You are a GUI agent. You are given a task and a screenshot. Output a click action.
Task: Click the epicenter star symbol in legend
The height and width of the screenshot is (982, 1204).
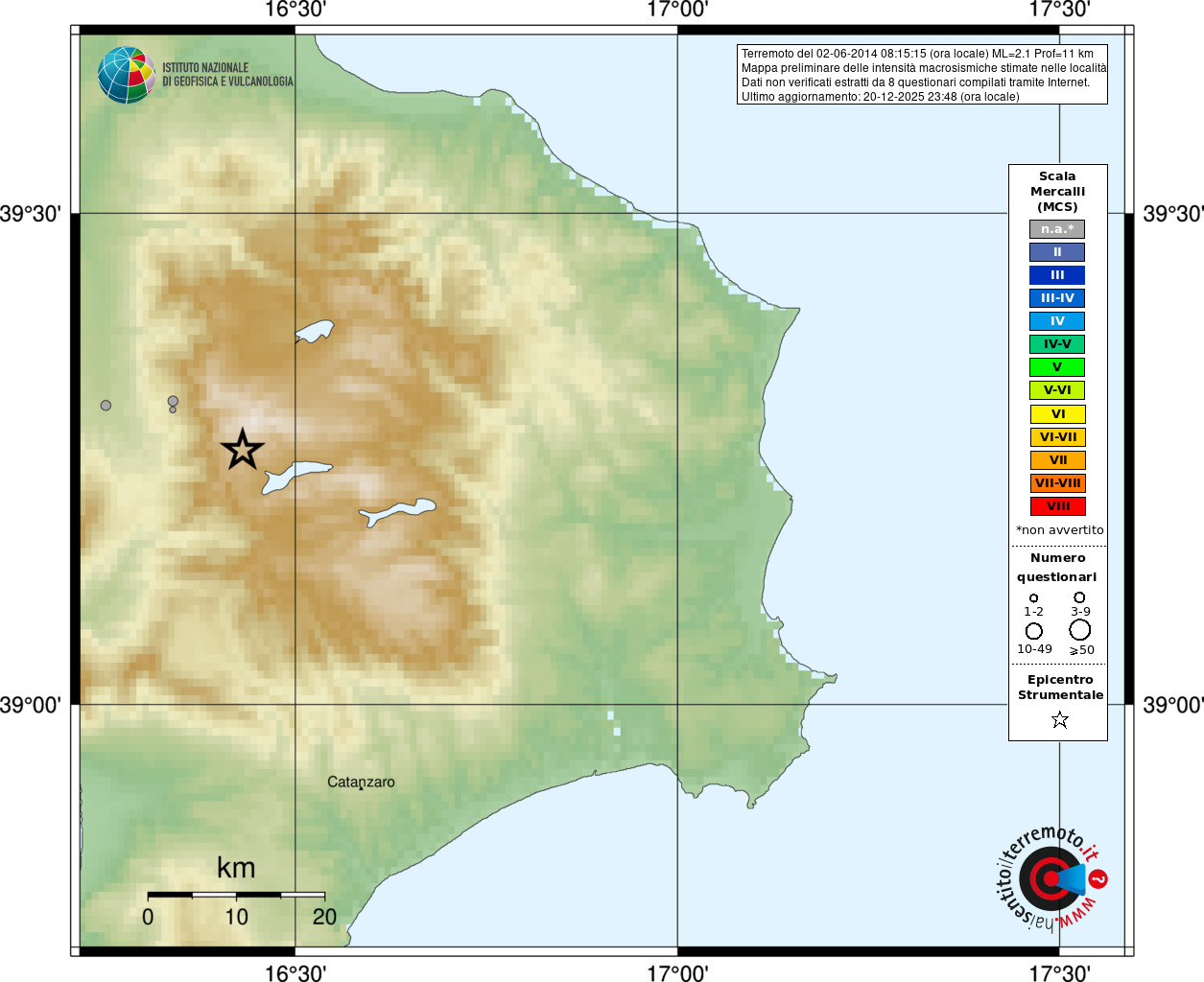[x=1060, y=719]
